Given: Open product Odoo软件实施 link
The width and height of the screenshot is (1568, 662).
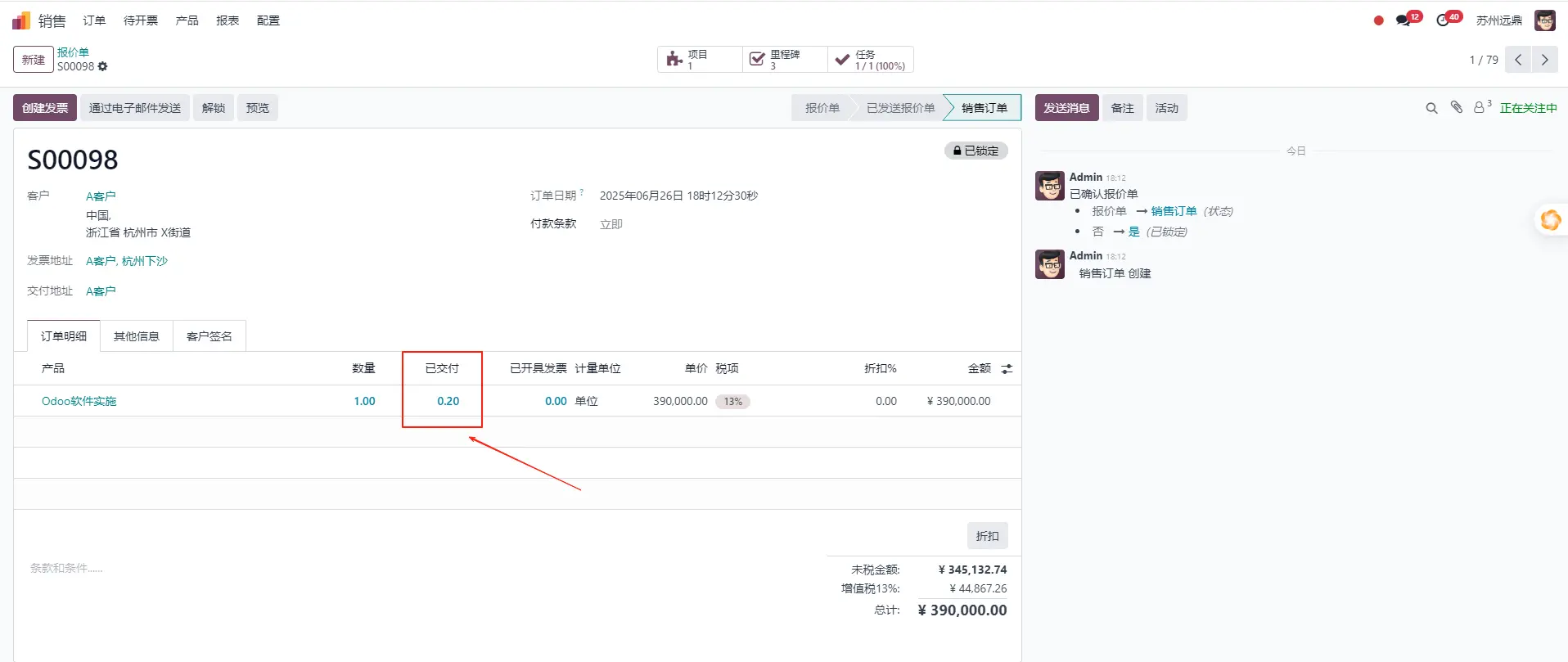Looking at the screenshot, I should [x=79, y=401].
